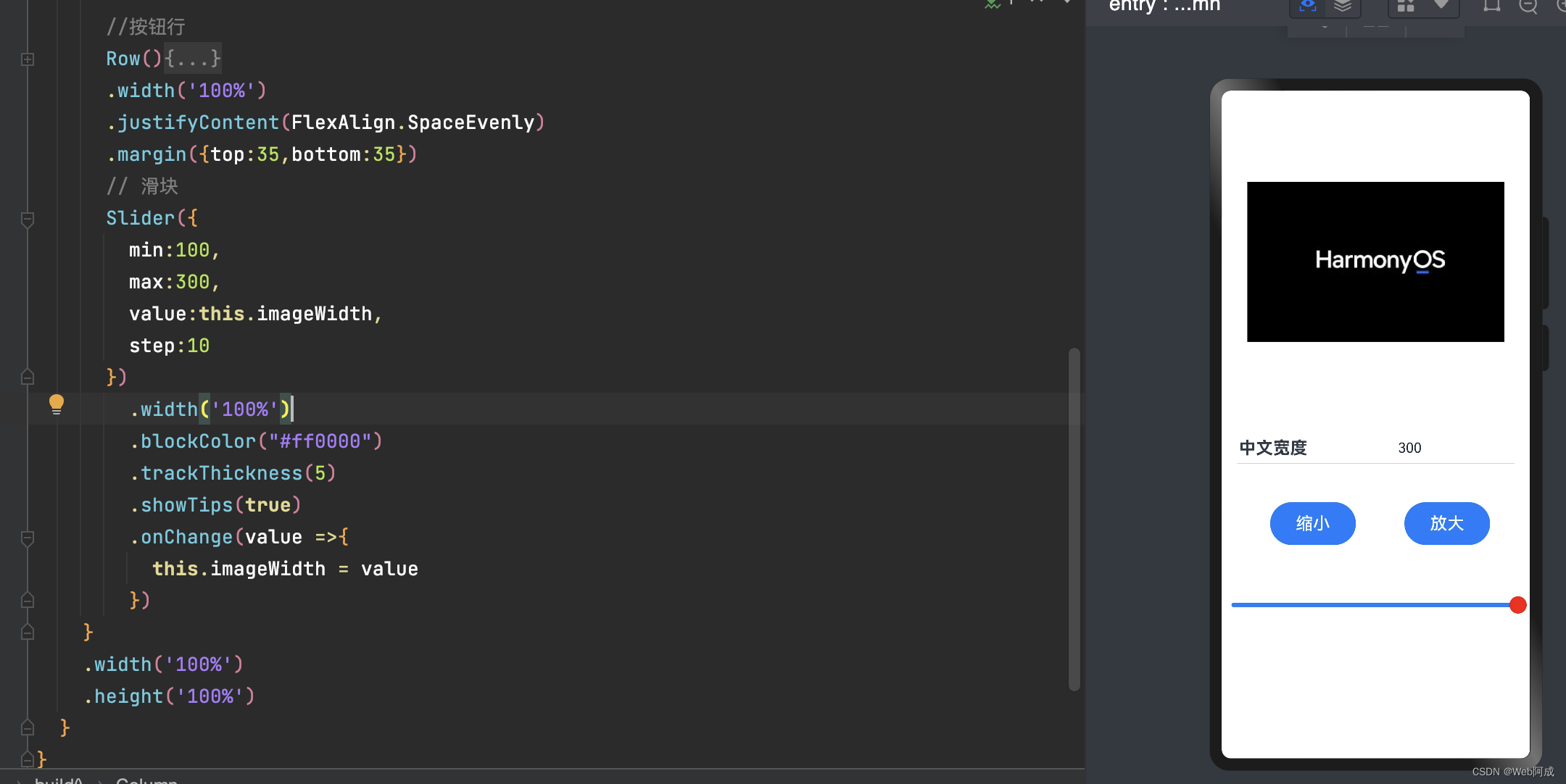Viewport: 1566px width, 784px height.
Task: Expand the folded Row() block in gutter
Action: coord(28,59)
